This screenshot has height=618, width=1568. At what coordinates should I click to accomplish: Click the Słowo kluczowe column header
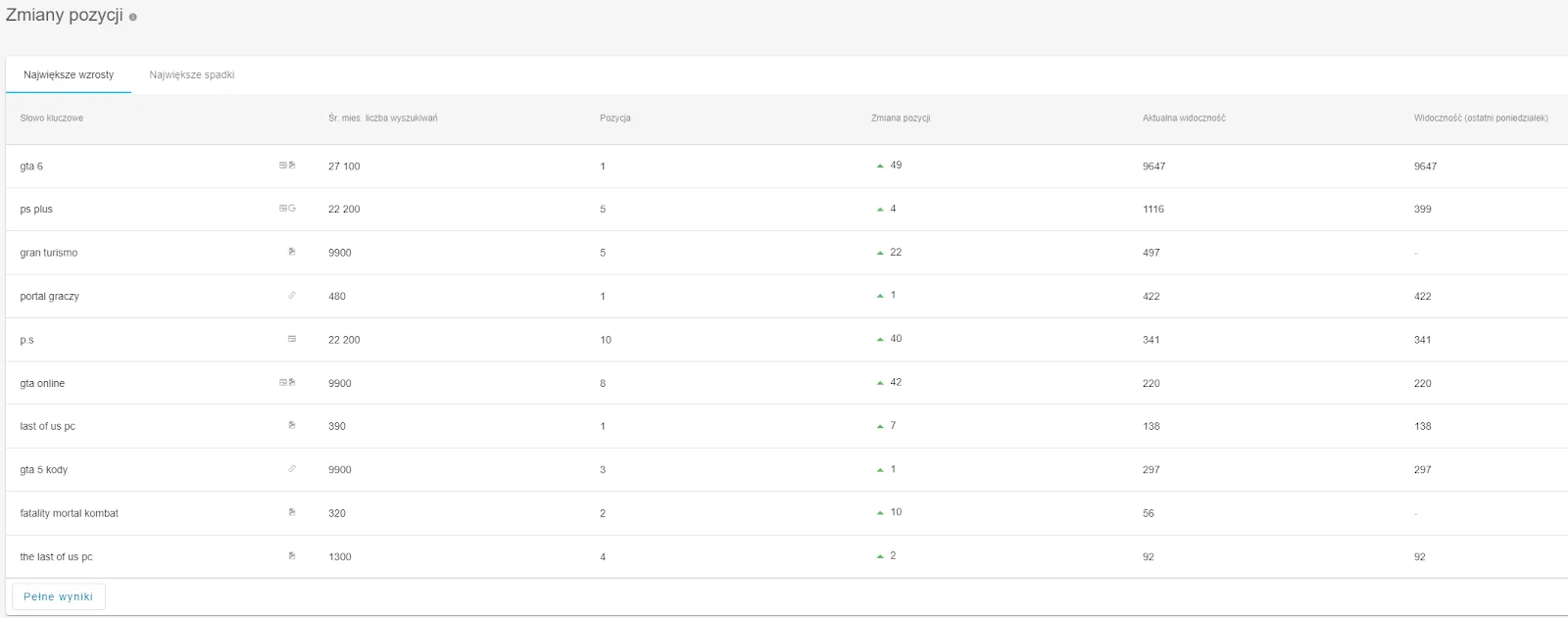[x=52, y=119]
